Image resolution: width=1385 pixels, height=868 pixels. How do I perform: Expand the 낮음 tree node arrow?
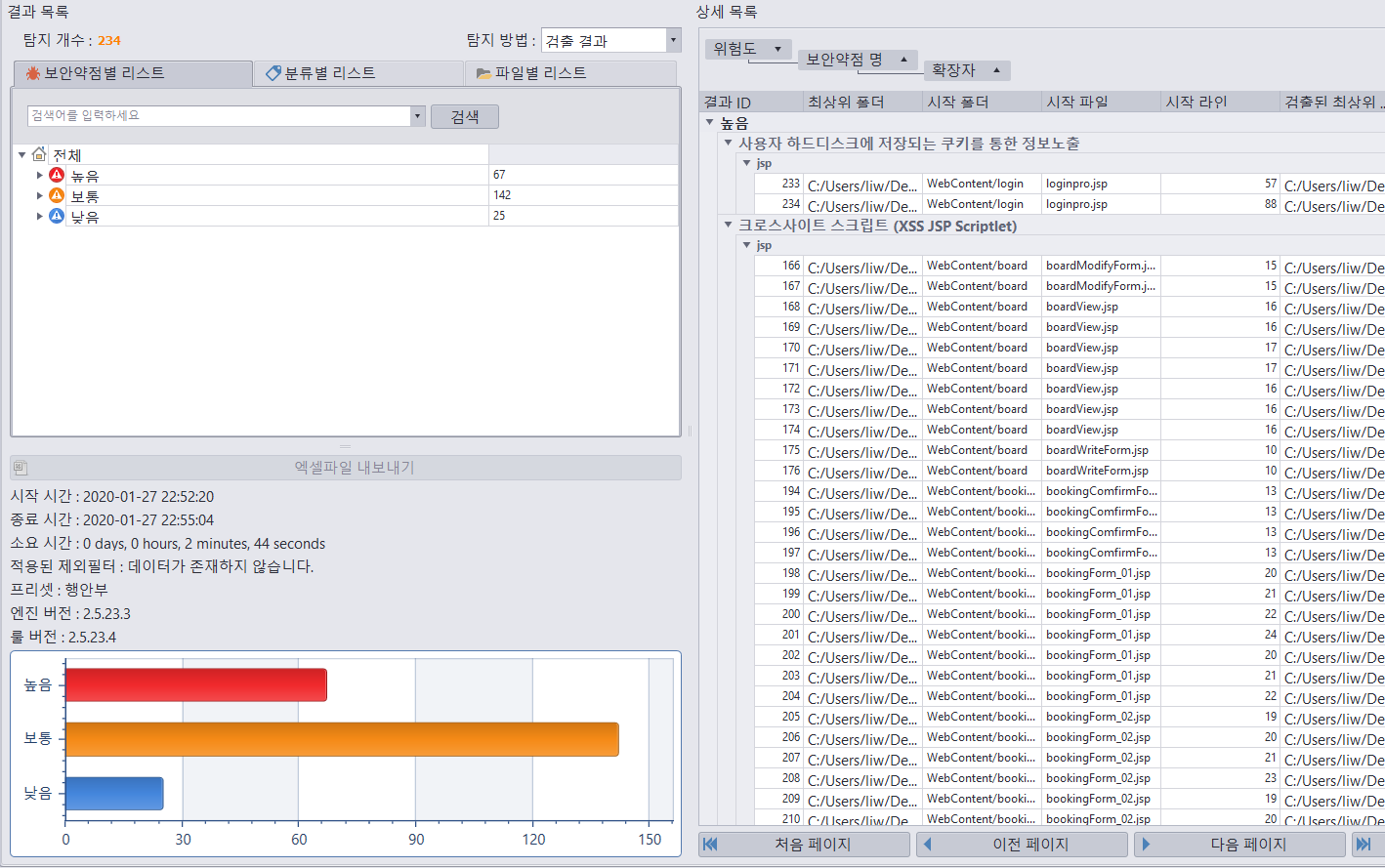(39, 217)
